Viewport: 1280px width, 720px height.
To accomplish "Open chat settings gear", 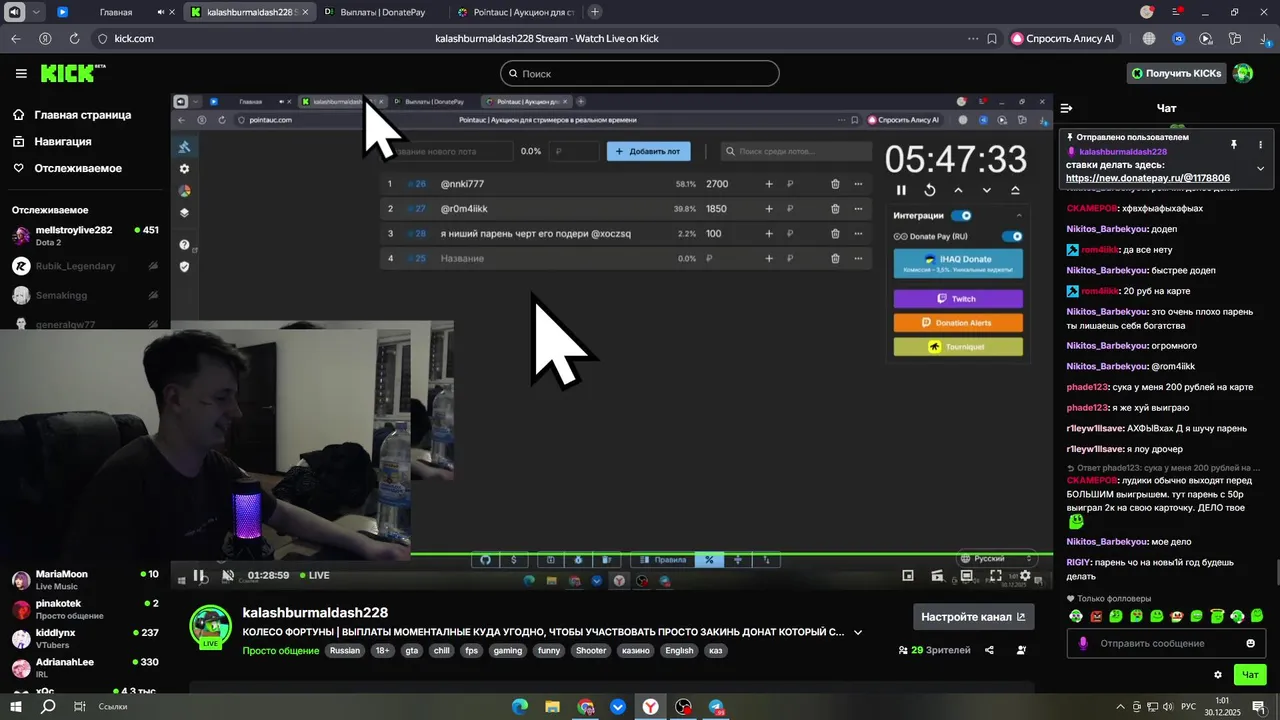I will (x=1217, y=675).
